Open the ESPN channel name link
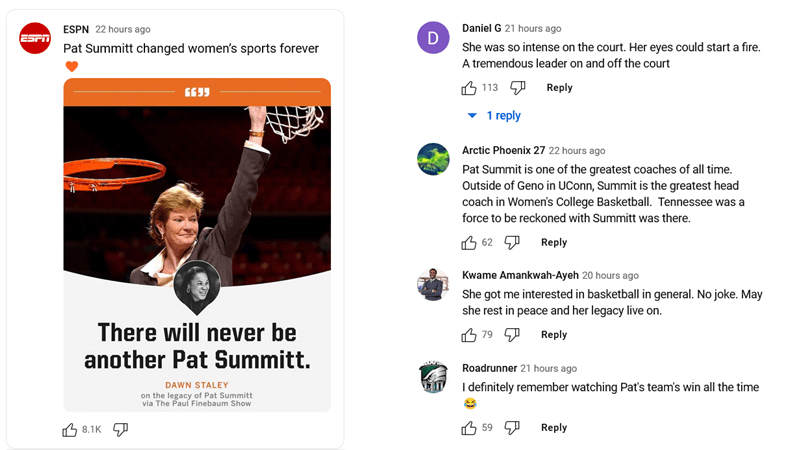 [75, 30]
